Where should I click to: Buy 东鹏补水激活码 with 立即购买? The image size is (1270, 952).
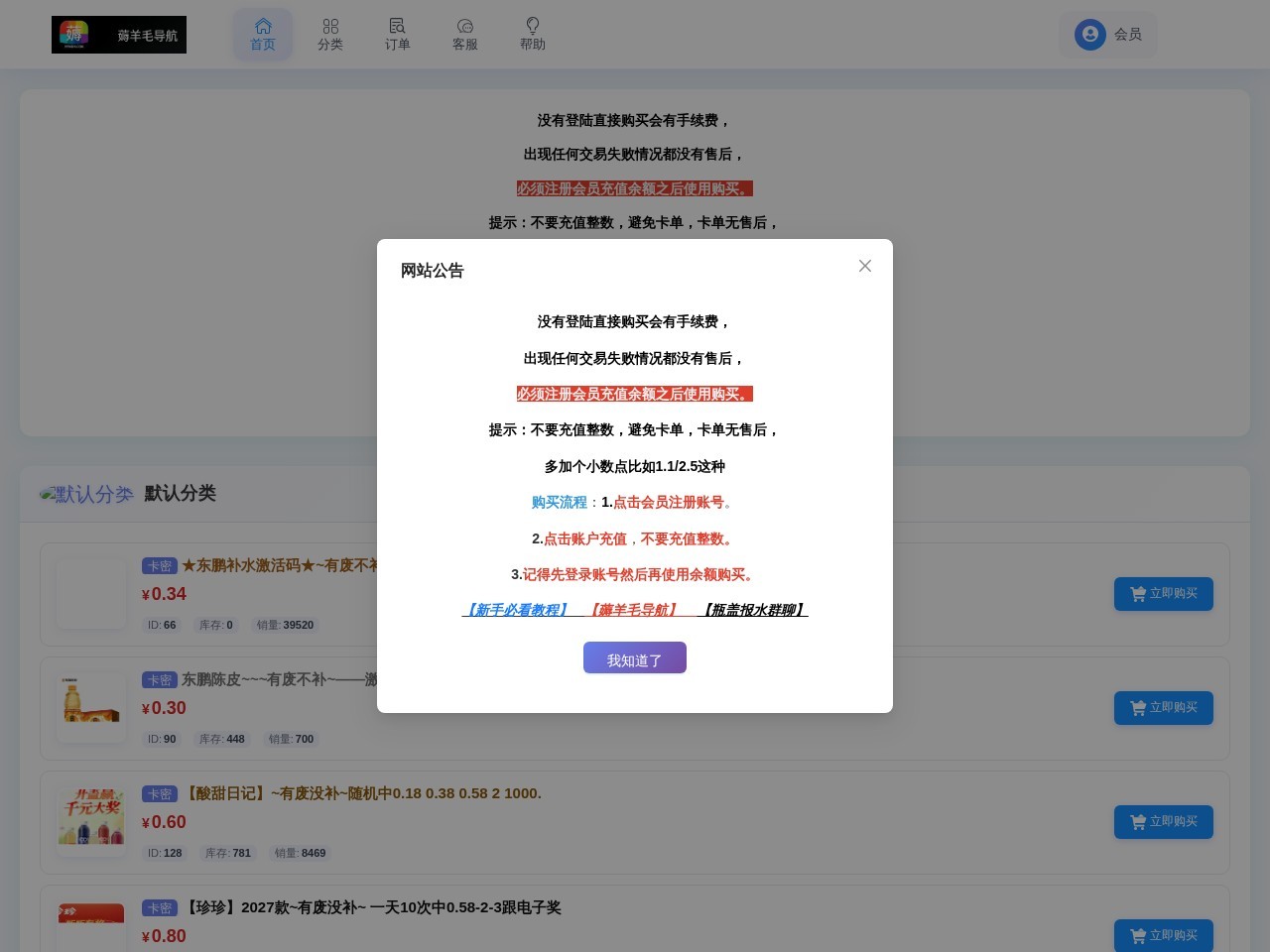(1164, 594)
